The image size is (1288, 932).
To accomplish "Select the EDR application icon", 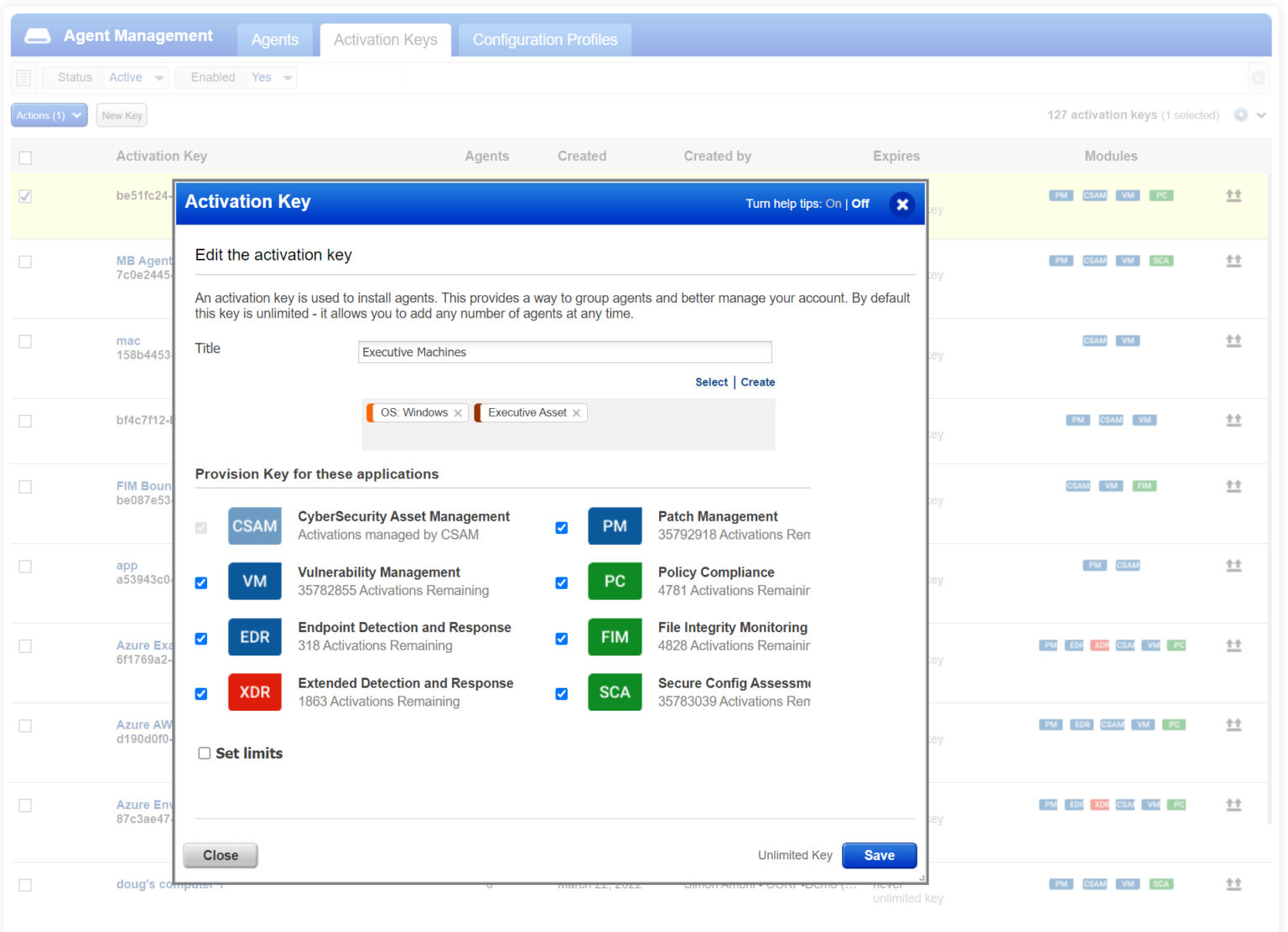I will click(x=254, y=637).
